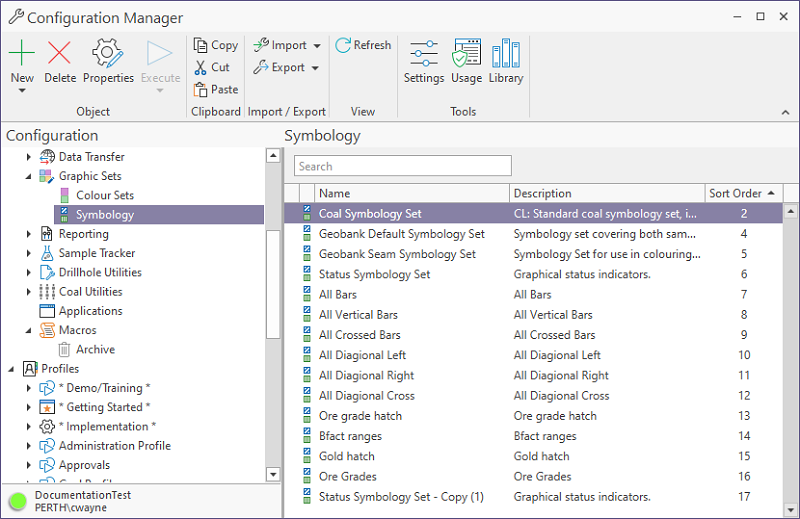Click the Cut scissors button

[x=212, y=67]
